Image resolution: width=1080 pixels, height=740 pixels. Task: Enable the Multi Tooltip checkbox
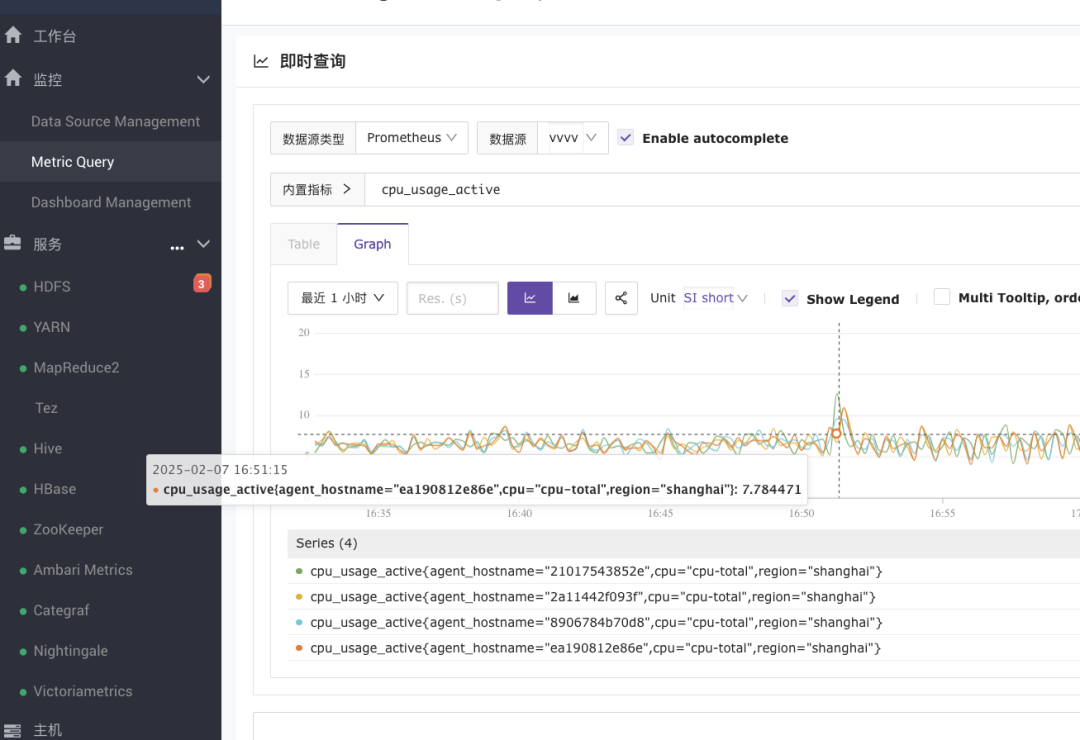pyautogui.click(x=942, y=297)
